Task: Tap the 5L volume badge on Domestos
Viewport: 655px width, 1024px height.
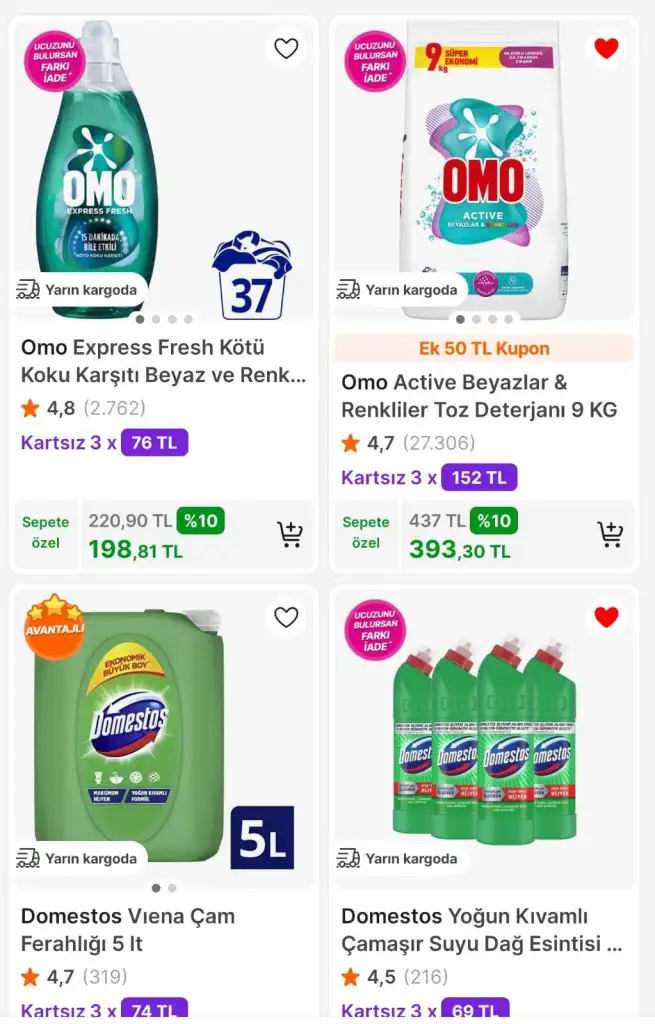Action: (262, 837)
